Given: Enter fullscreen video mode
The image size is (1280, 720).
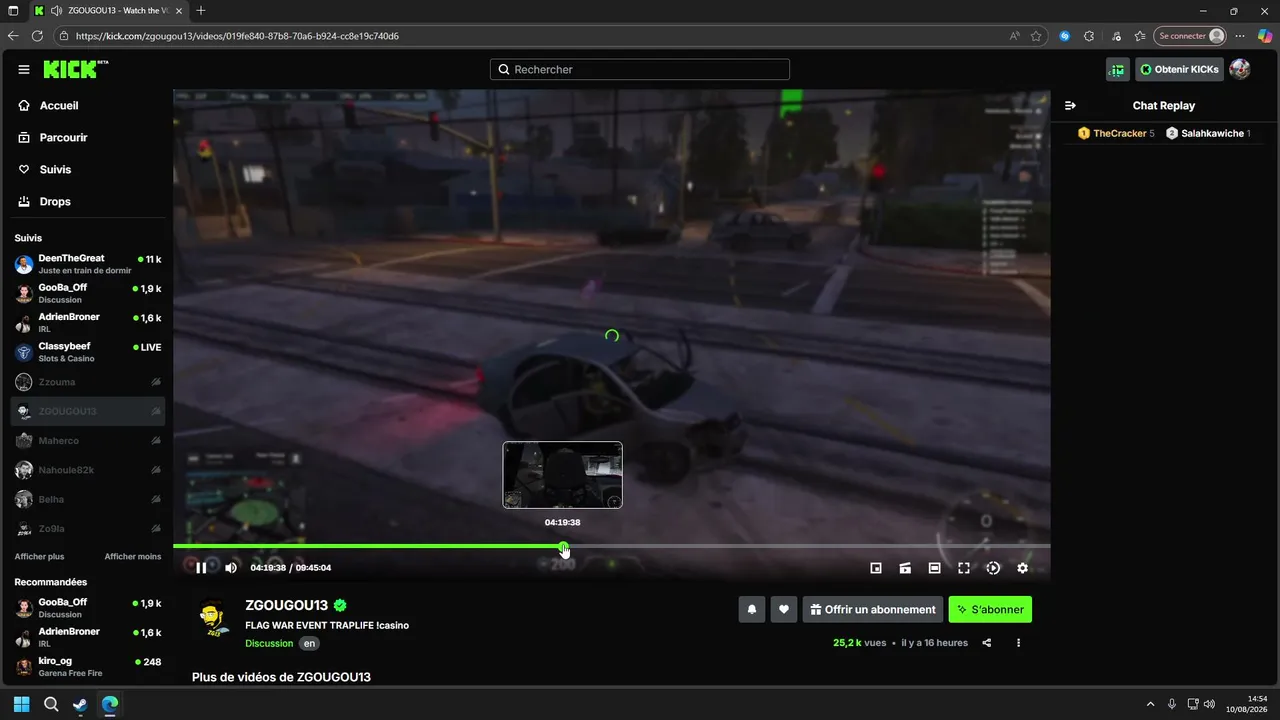Looking at the screenshot, I should pos(964,568).
